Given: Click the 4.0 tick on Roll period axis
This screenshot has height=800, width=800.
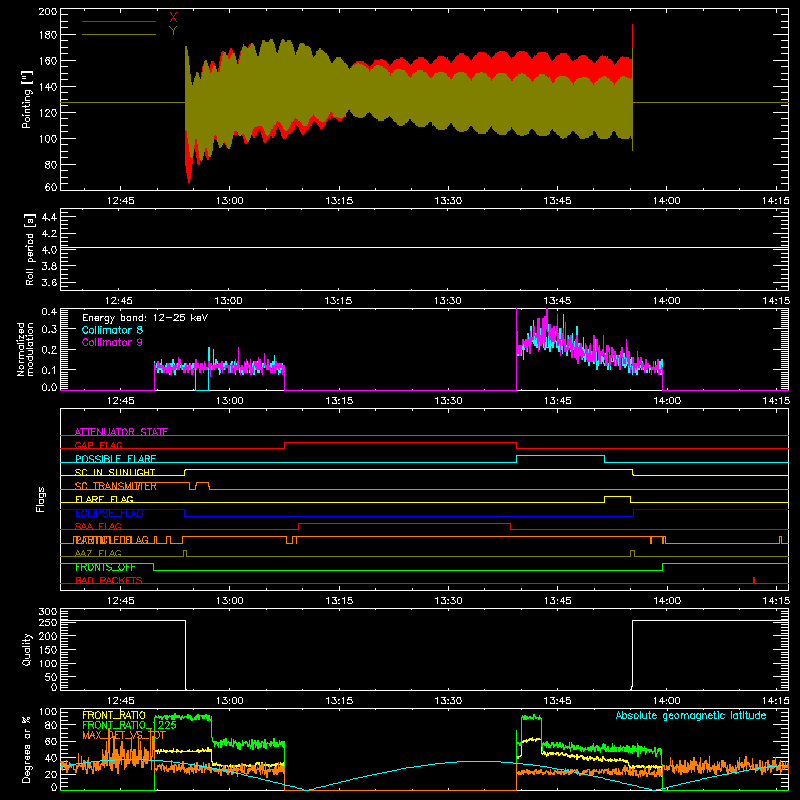Looking at the screenshot, I should pyautogui.click(x=49, y=250).
